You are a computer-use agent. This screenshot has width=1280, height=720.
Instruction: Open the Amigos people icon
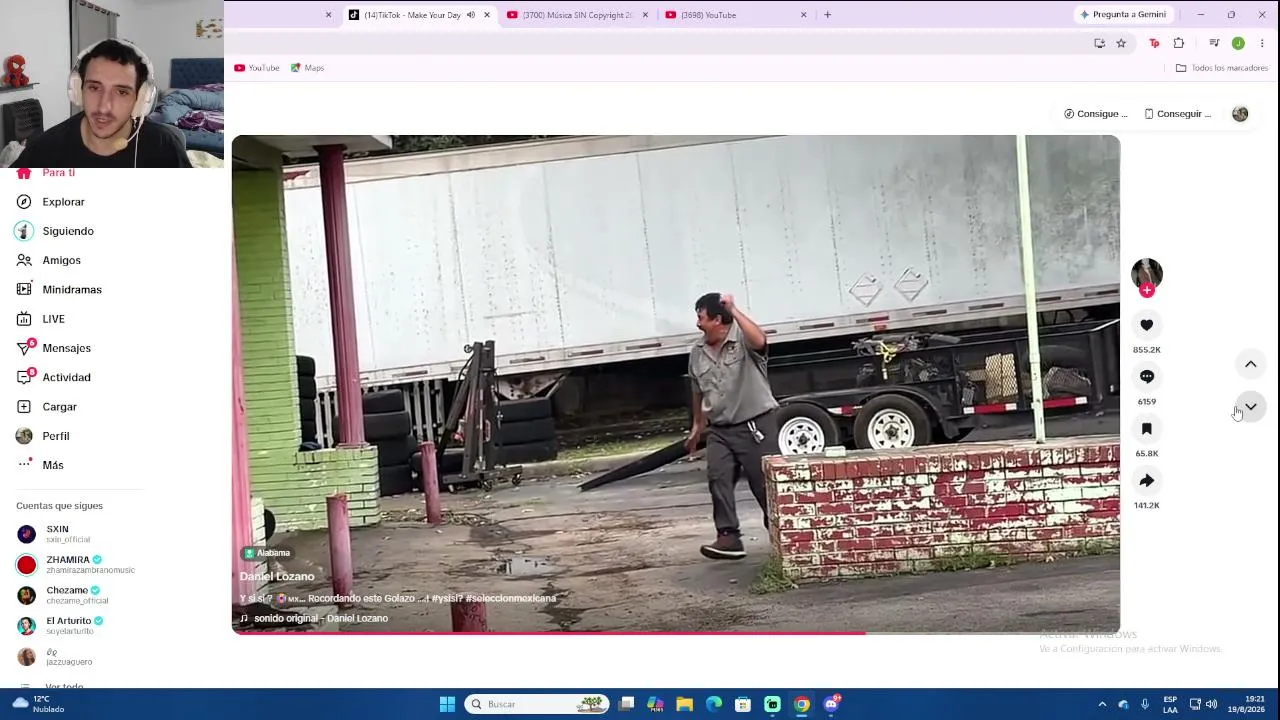click(24, 260)
